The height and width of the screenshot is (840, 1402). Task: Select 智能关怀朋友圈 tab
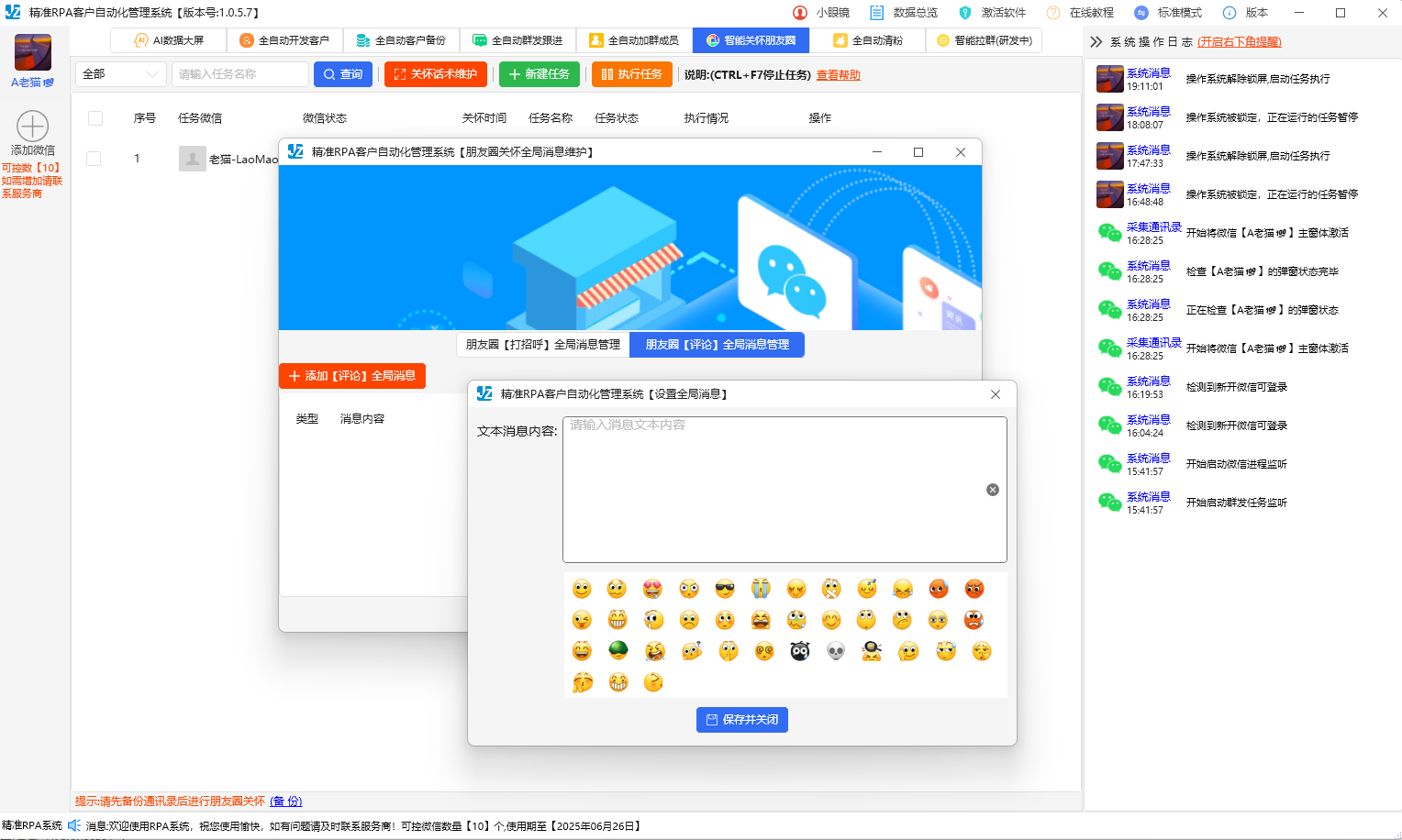coord(751,40)
